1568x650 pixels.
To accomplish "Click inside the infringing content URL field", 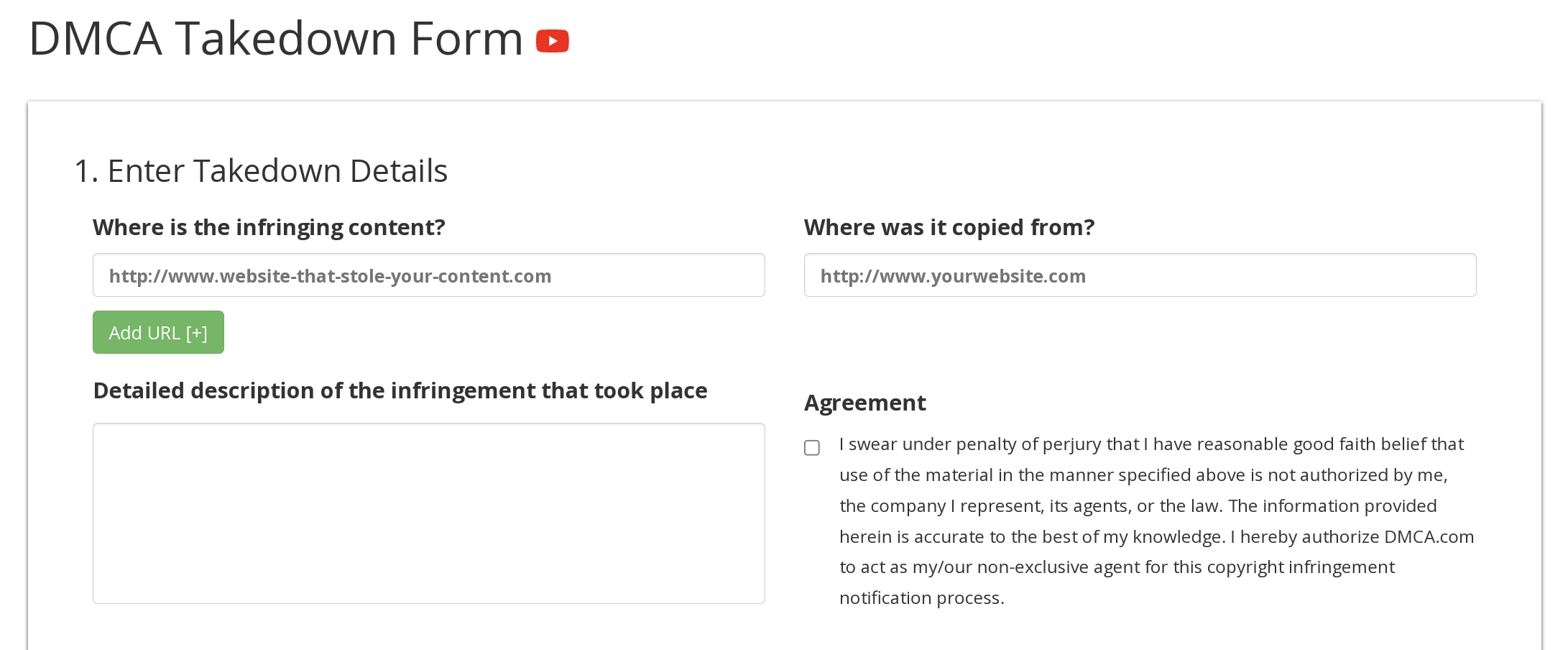I will pyautogui.click(x=428, y=275).
